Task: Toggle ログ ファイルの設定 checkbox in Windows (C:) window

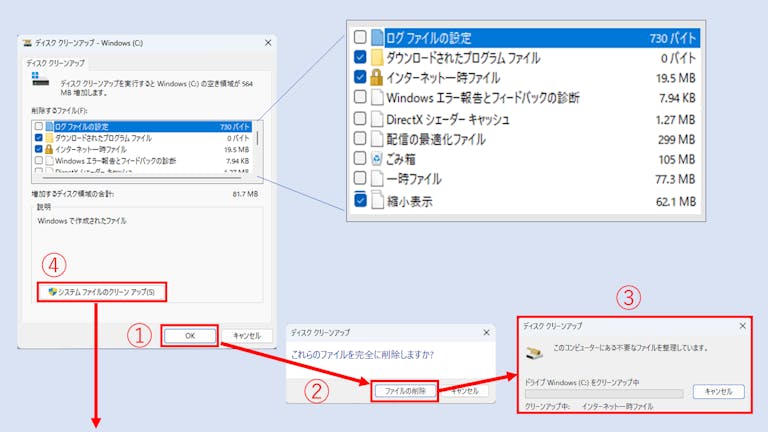Action: coord(39,126)
